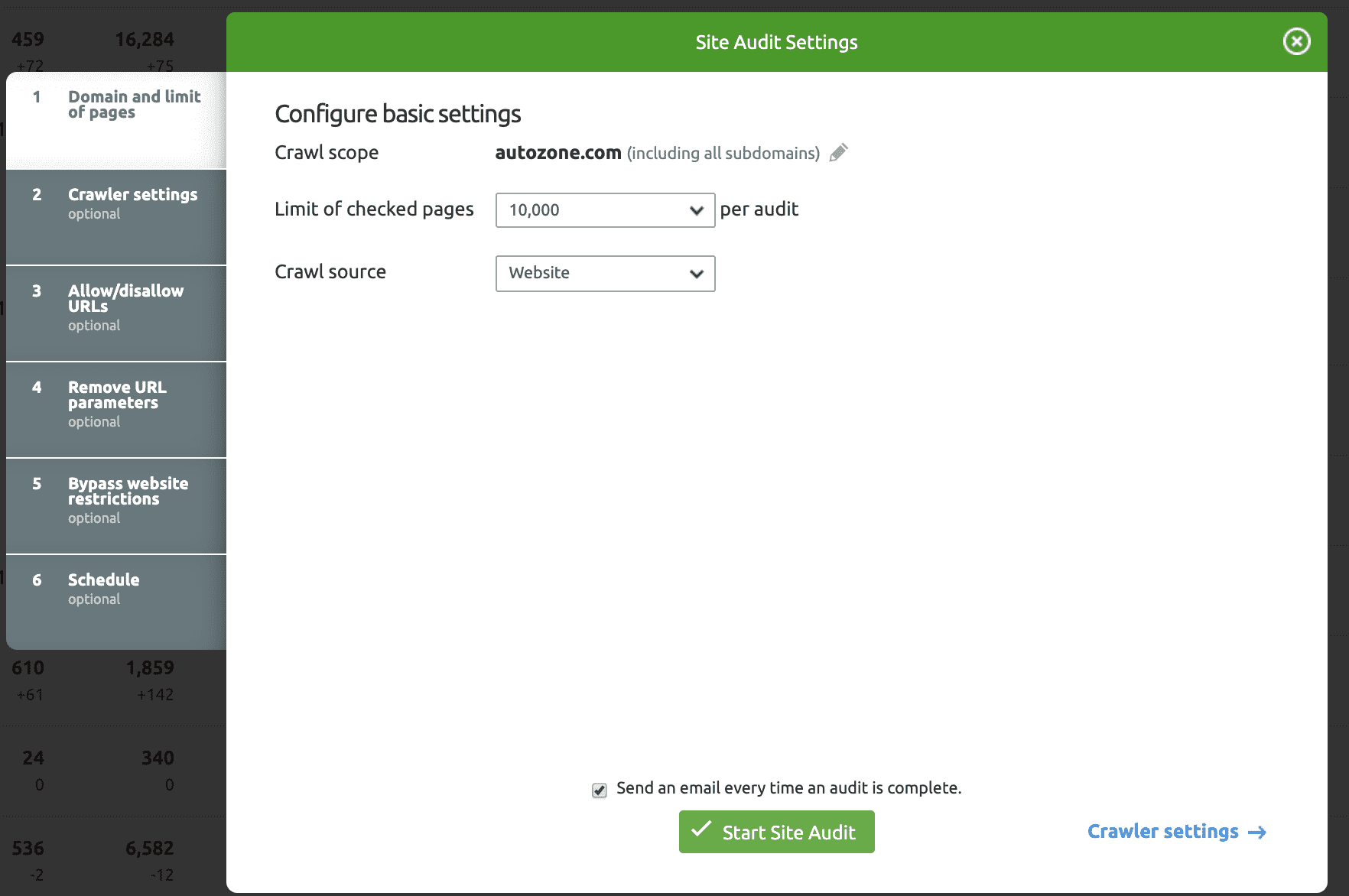Open the Limit of checked pages dropdown
The width and height of the screenshot is (1349, 896).
coord(604,209)
